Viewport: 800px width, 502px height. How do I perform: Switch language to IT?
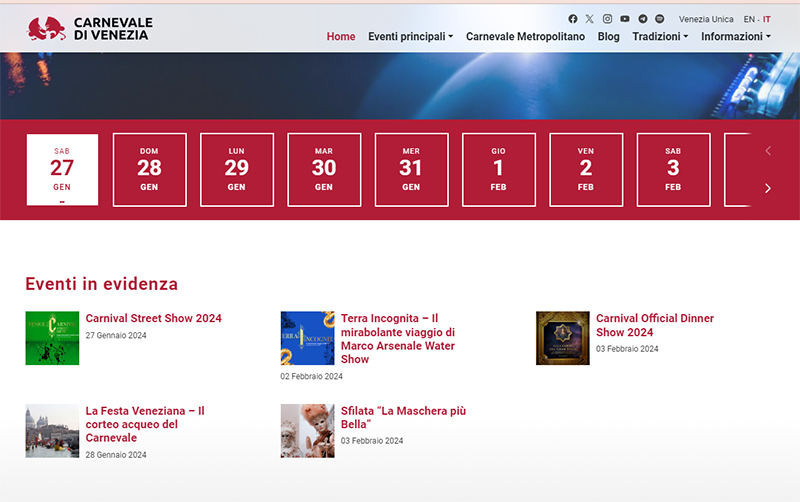tap(766, 19)
